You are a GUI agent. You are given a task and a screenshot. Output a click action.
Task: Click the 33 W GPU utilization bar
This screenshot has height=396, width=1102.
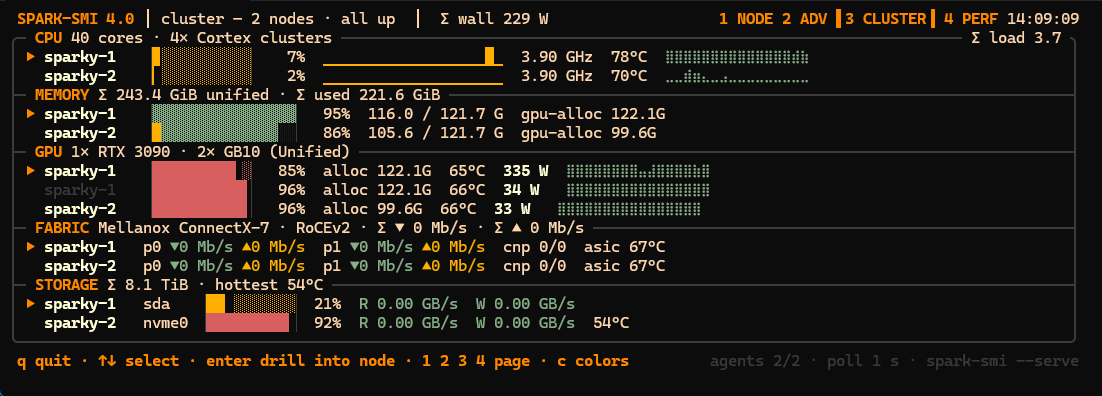[x=202, y=209]
